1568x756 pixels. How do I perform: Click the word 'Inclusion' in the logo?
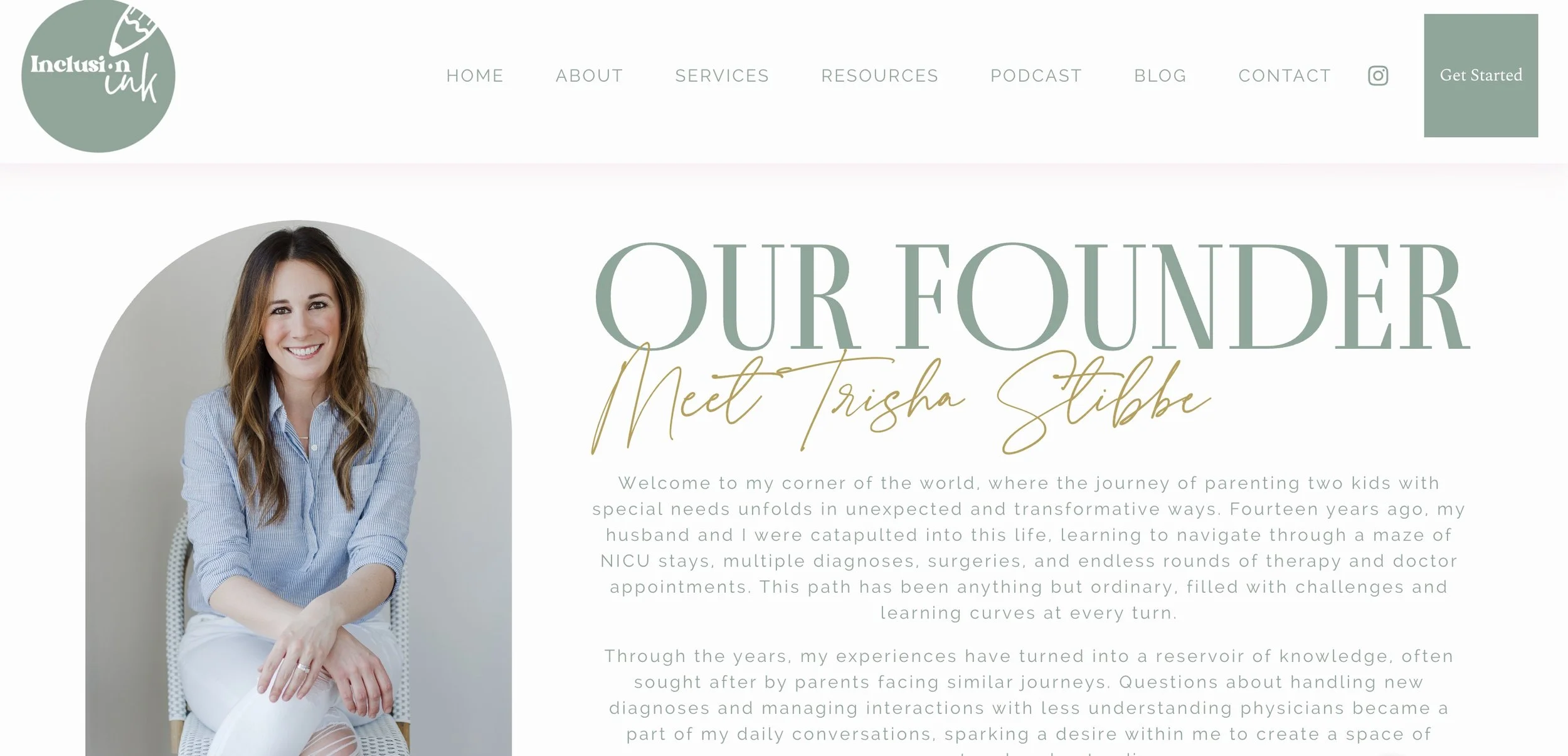pos(80,64)
